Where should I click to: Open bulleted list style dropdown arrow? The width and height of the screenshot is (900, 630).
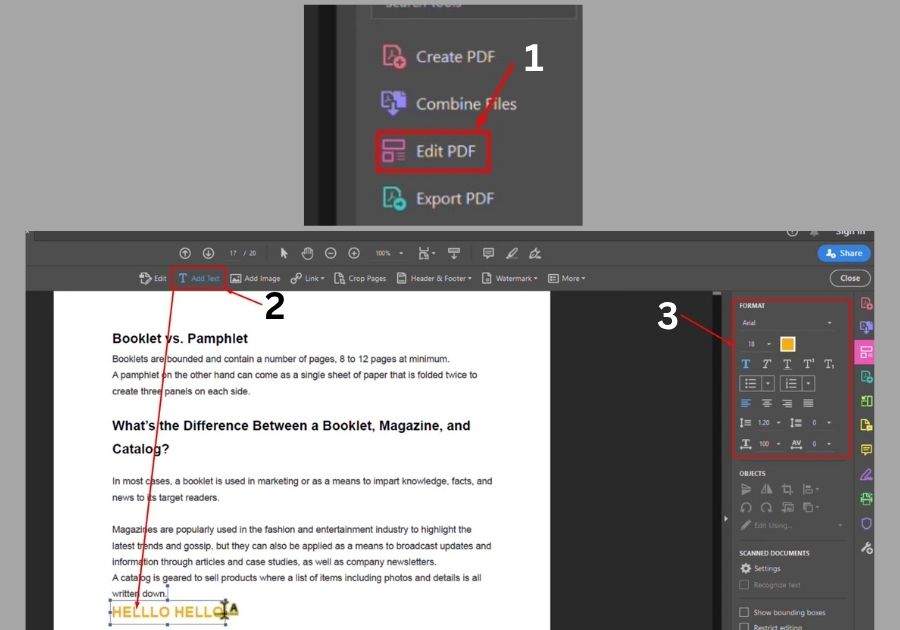click(x=768, y=383)
